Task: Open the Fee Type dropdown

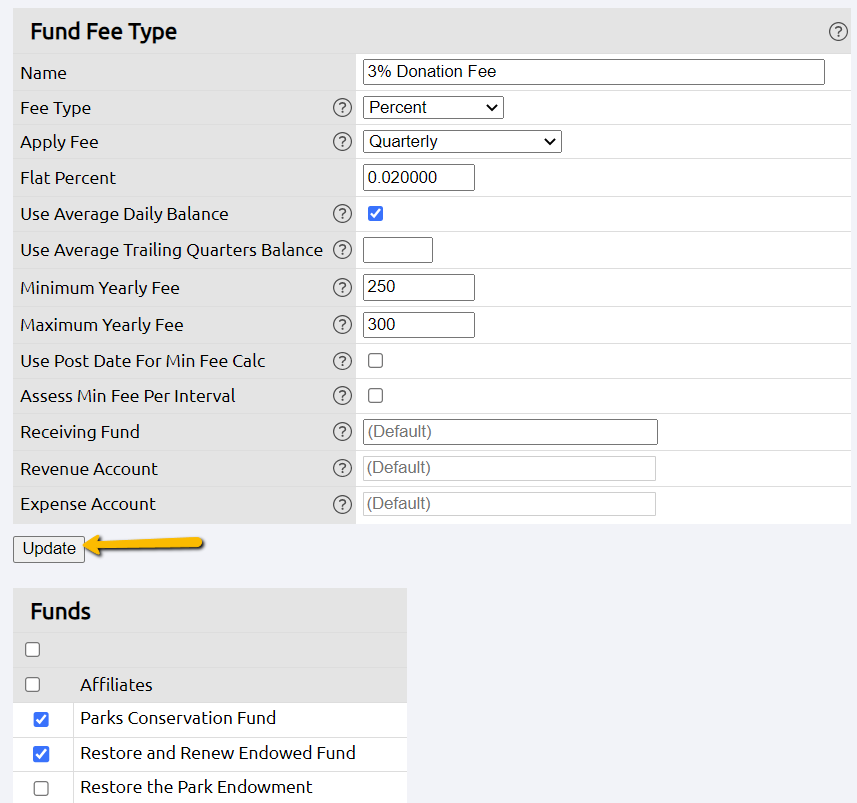Action: (x=432, y=107)
